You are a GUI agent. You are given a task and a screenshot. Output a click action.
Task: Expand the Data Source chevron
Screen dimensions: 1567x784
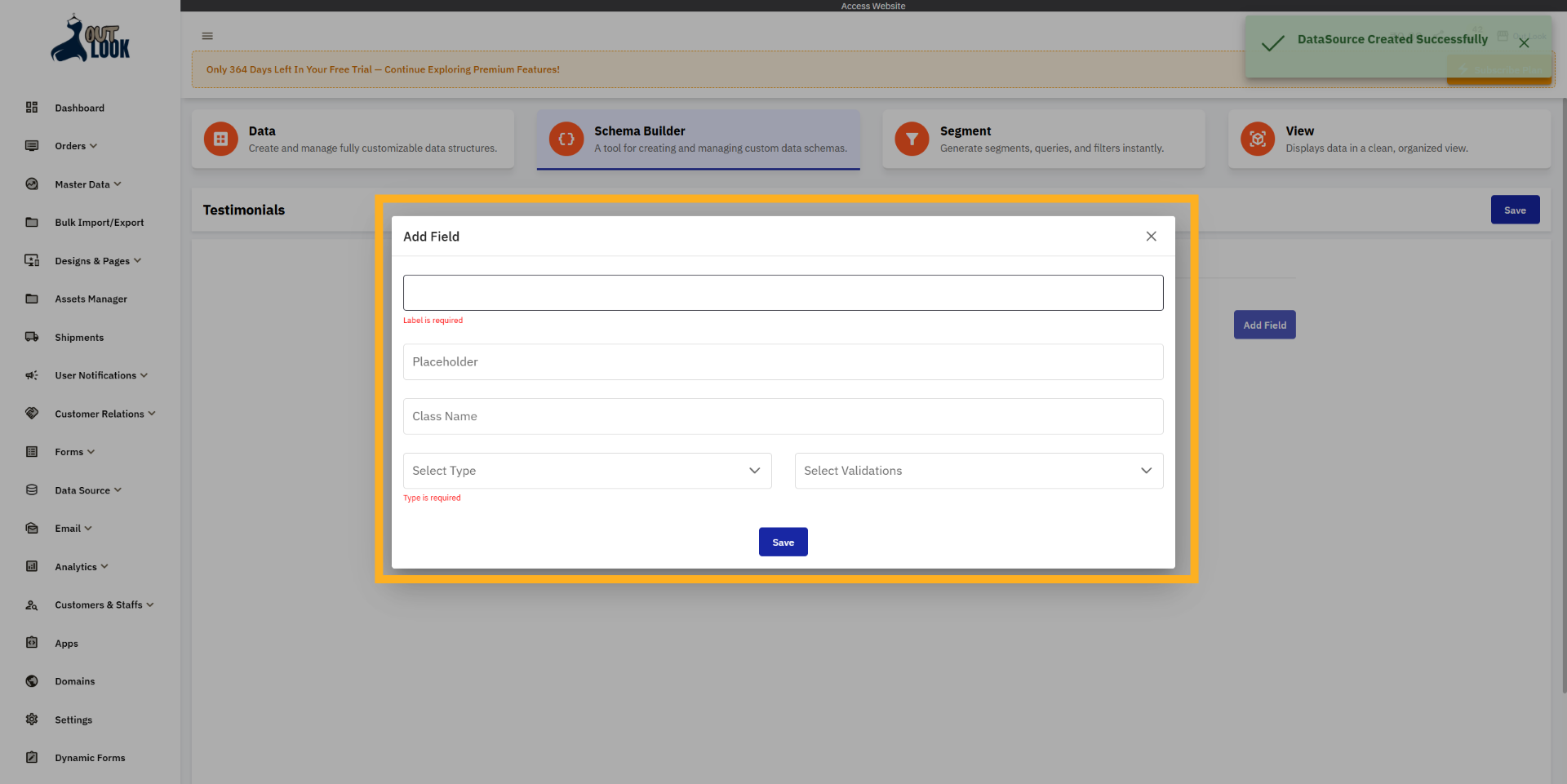pos(118,490)
